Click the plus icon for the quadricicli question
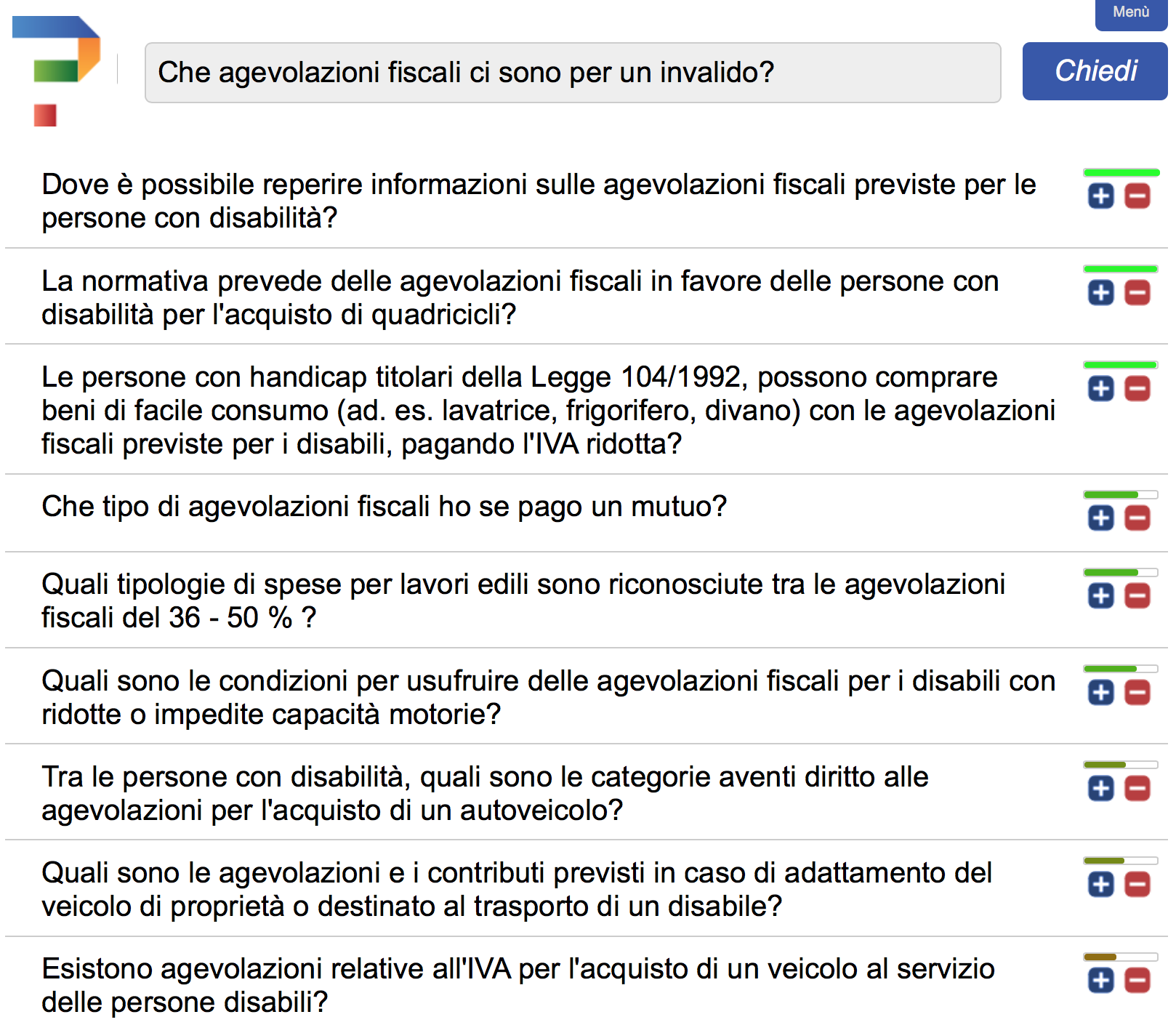1176x1025 pixels. tap(1100, 292)
